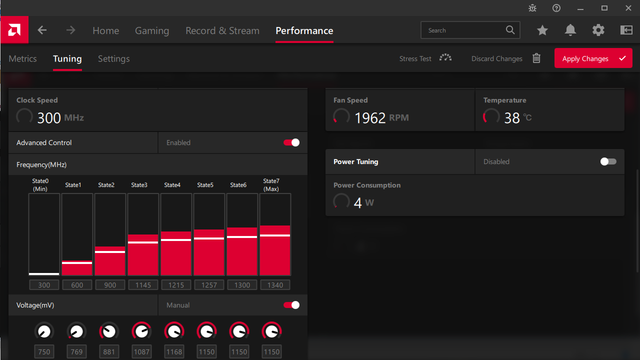
Task: Enable the Power Tuning toggle
Action: (x=608, y=162)
